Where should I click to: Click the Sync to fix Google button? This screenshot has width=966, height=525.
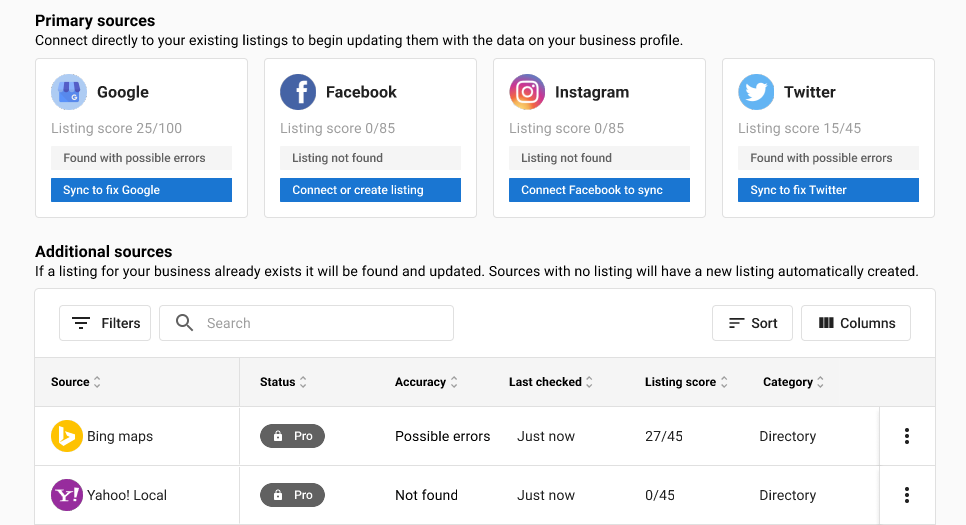point(142,190)
